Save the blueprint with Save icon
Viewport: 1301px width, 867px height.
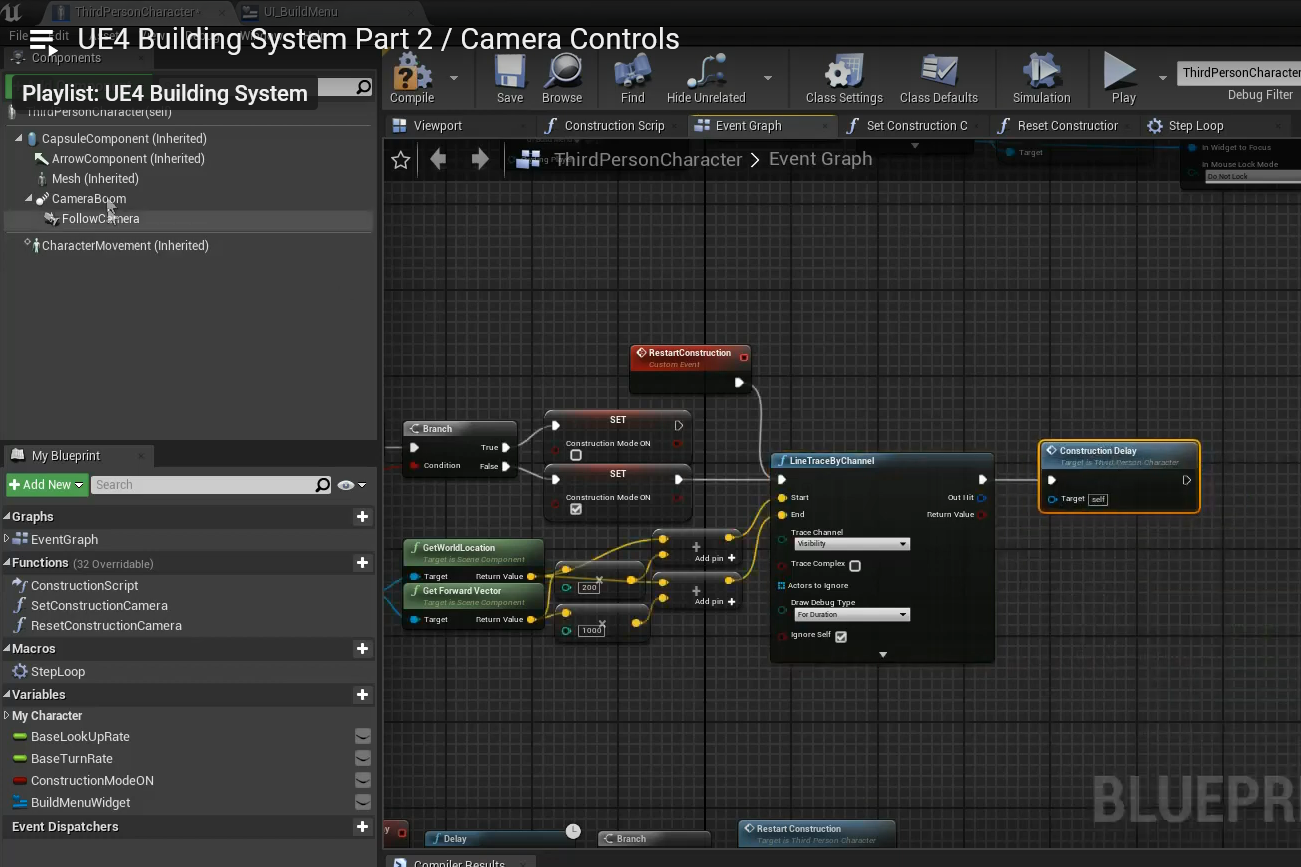[x=510, y=75]
